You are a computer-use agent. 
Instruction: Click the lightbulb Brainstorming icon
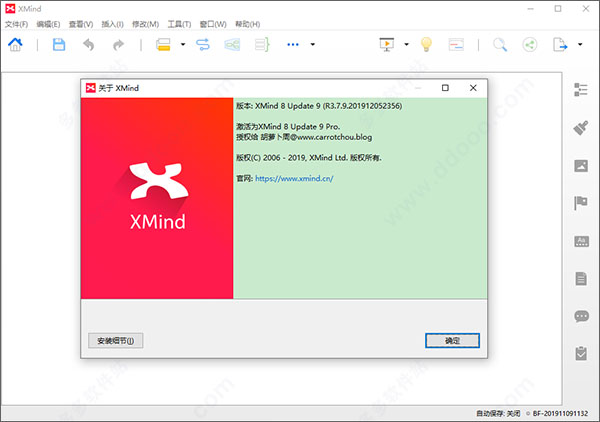(425, 44)
